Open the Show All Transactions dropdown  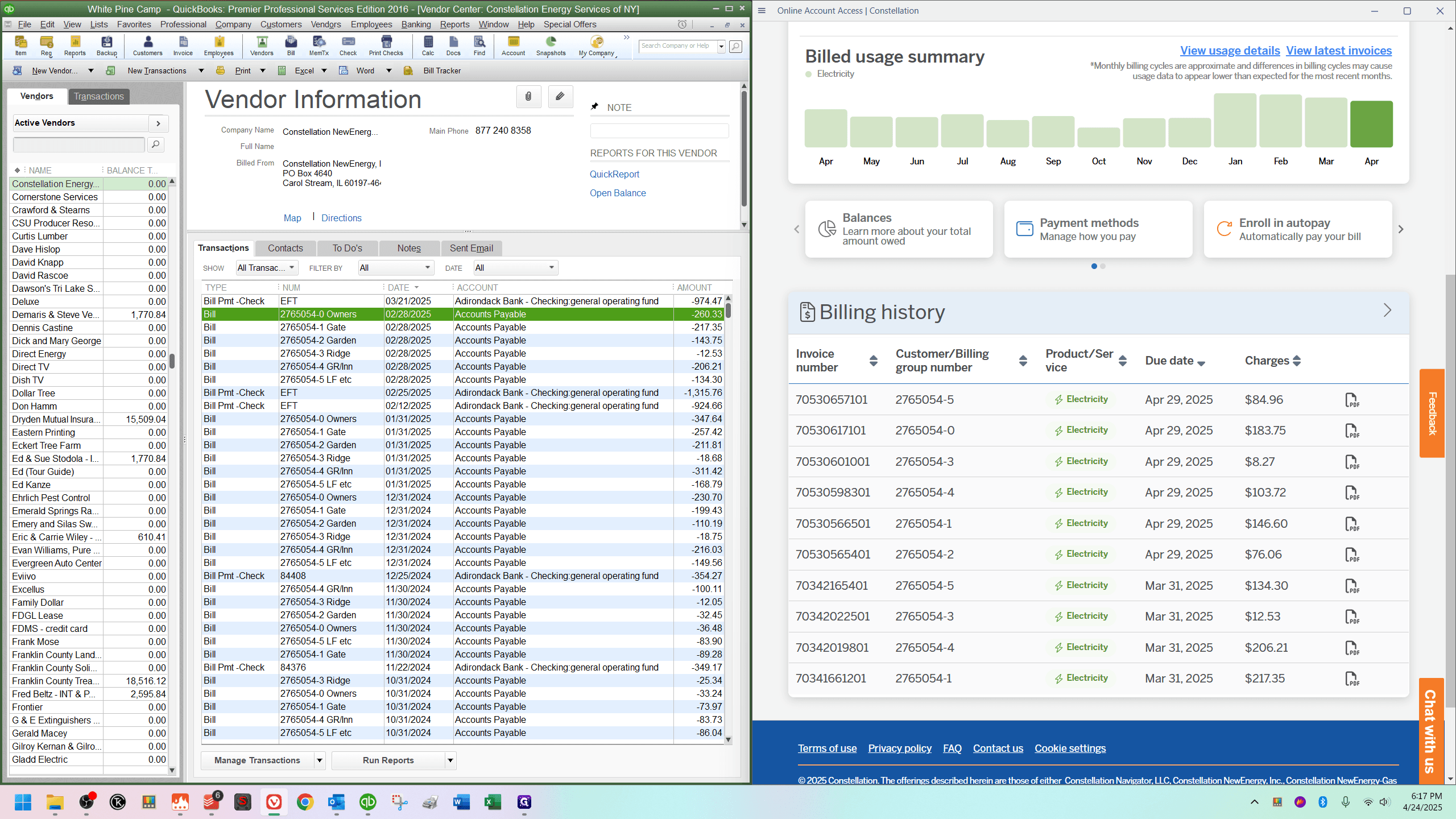(x=266, y=268)
